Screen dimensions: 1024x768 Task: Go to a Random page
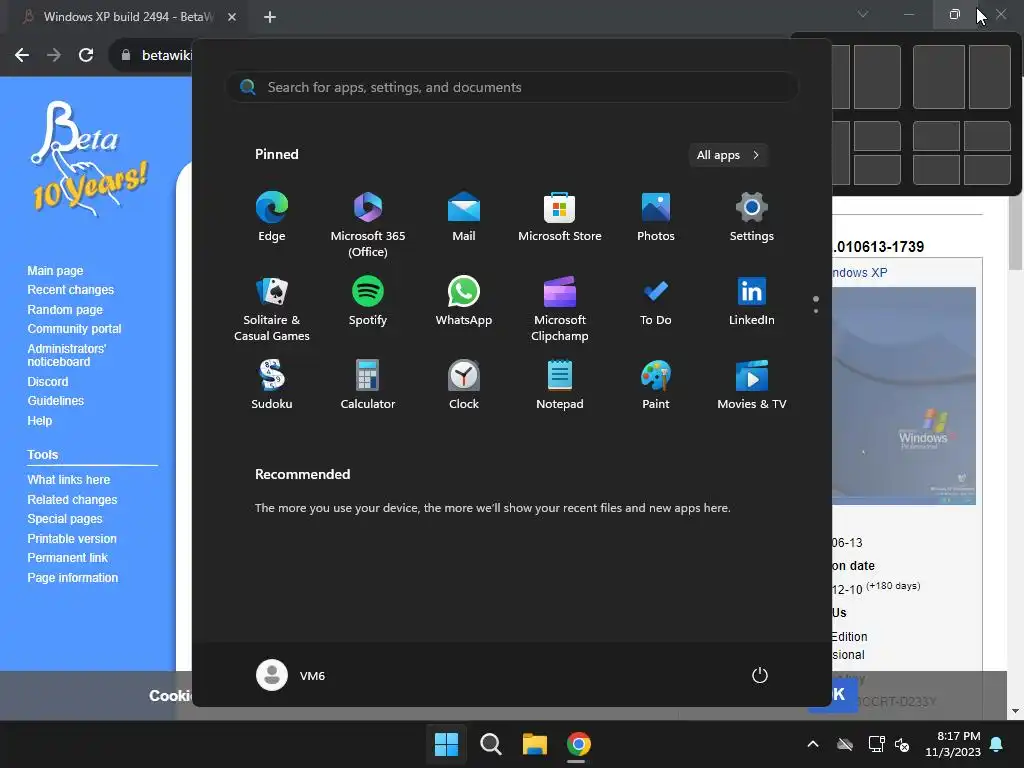point(65,310)
